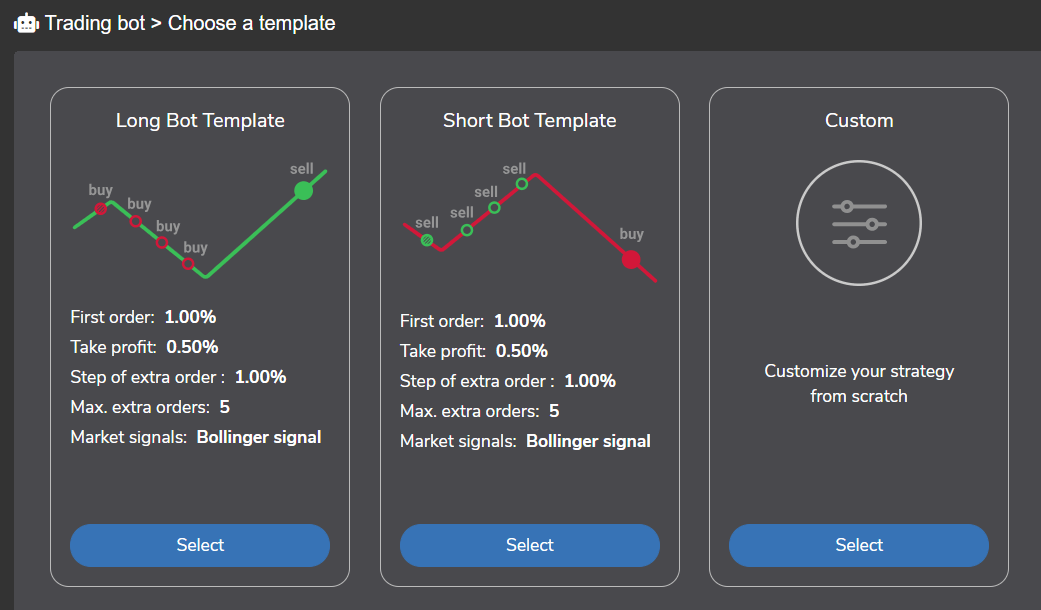Click the large green sell marker on Long chart
Image resolution: width=1041 pixels, height=610 pixels.
tap(303, 189)
